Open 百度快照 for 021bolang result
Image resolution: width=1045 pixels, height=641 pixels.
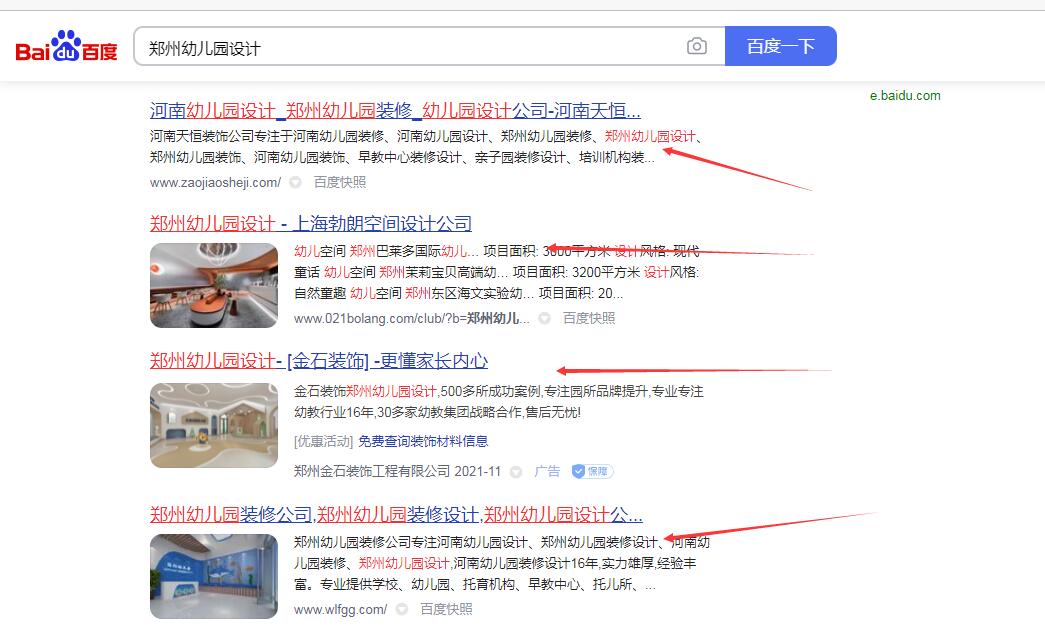[x=589, y=319]
